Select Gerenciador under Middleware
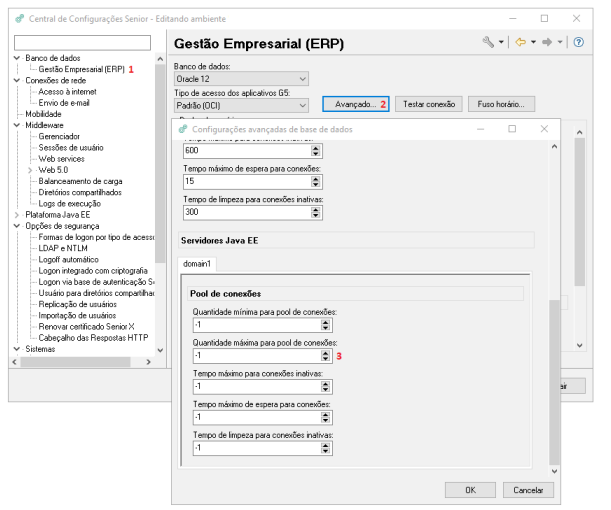The image size is (611, 510). [x=59, y=136]
